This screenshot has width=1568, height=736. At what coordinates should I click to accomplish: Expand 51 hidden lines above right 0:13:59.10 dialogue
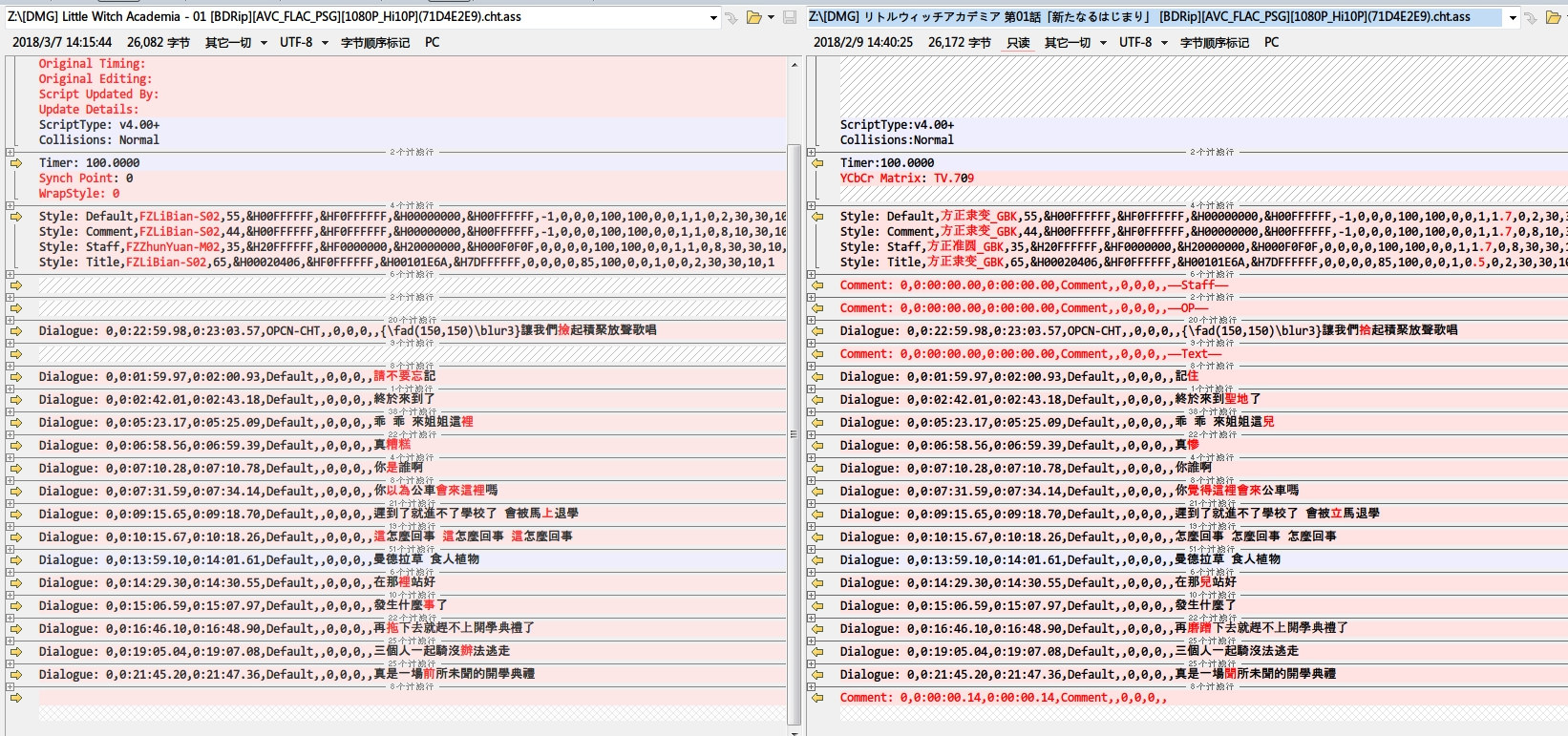click(811, 549)
